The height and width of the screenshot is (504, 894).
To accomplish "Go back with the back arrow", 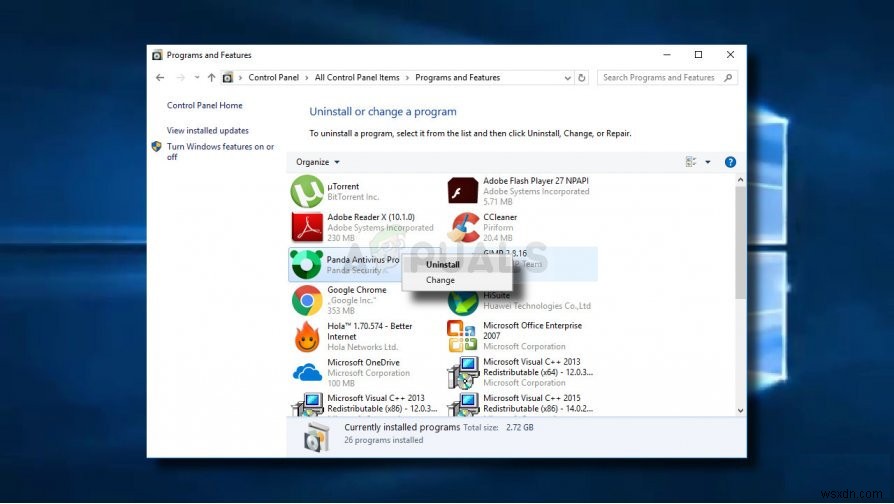I will tap(160, 78).
